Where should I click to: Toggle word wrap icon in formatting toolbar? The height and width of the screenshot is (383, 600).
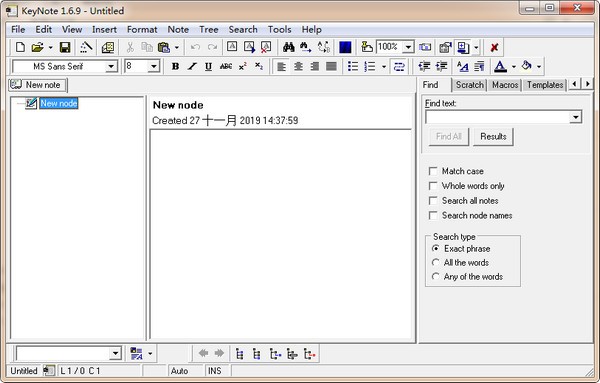point(399,67)
